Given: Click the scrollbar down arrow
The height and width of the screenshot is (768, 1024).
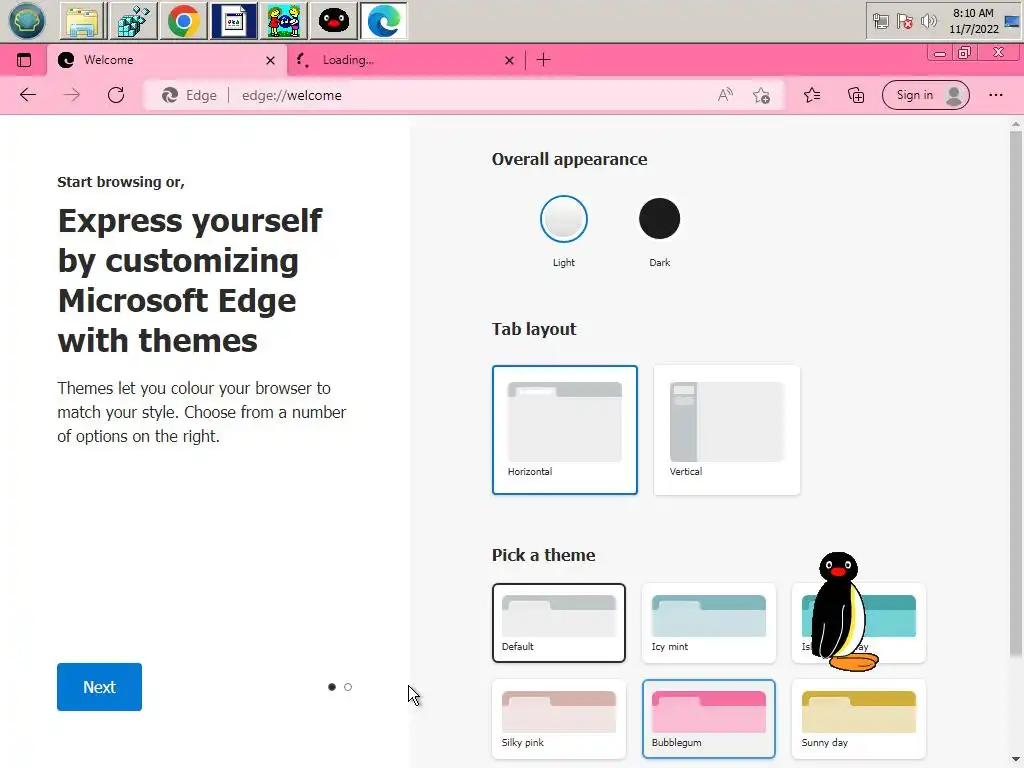Looking at the screenshot, I should pyautogui.click(x=1016, y=760).
